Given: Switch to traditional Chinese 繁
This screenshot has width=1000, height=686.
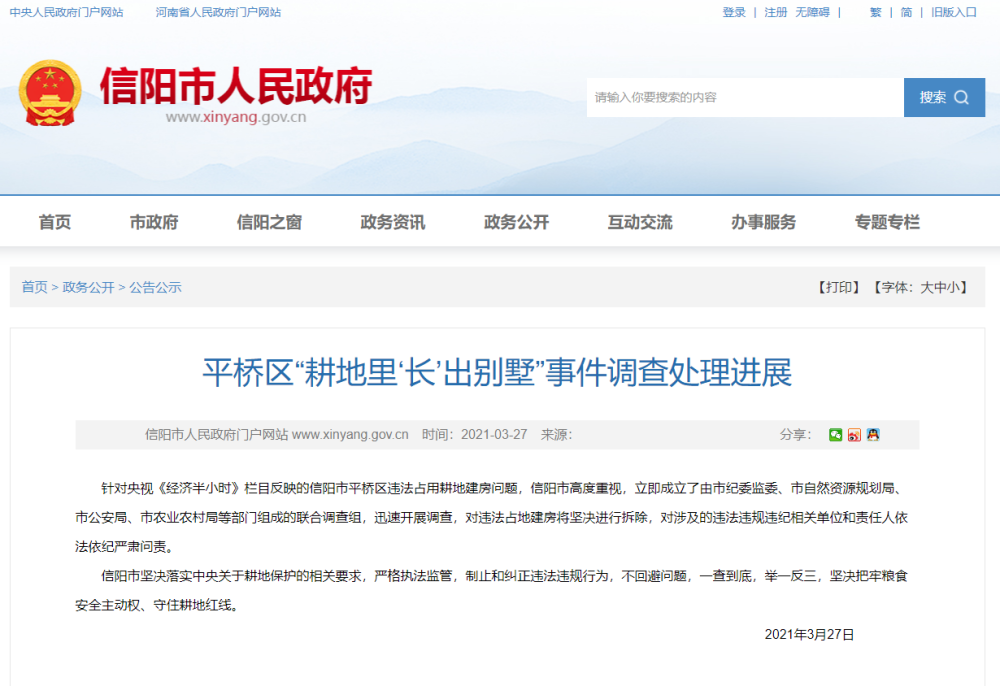Looking at the screenshot, I should coord(875,12).
